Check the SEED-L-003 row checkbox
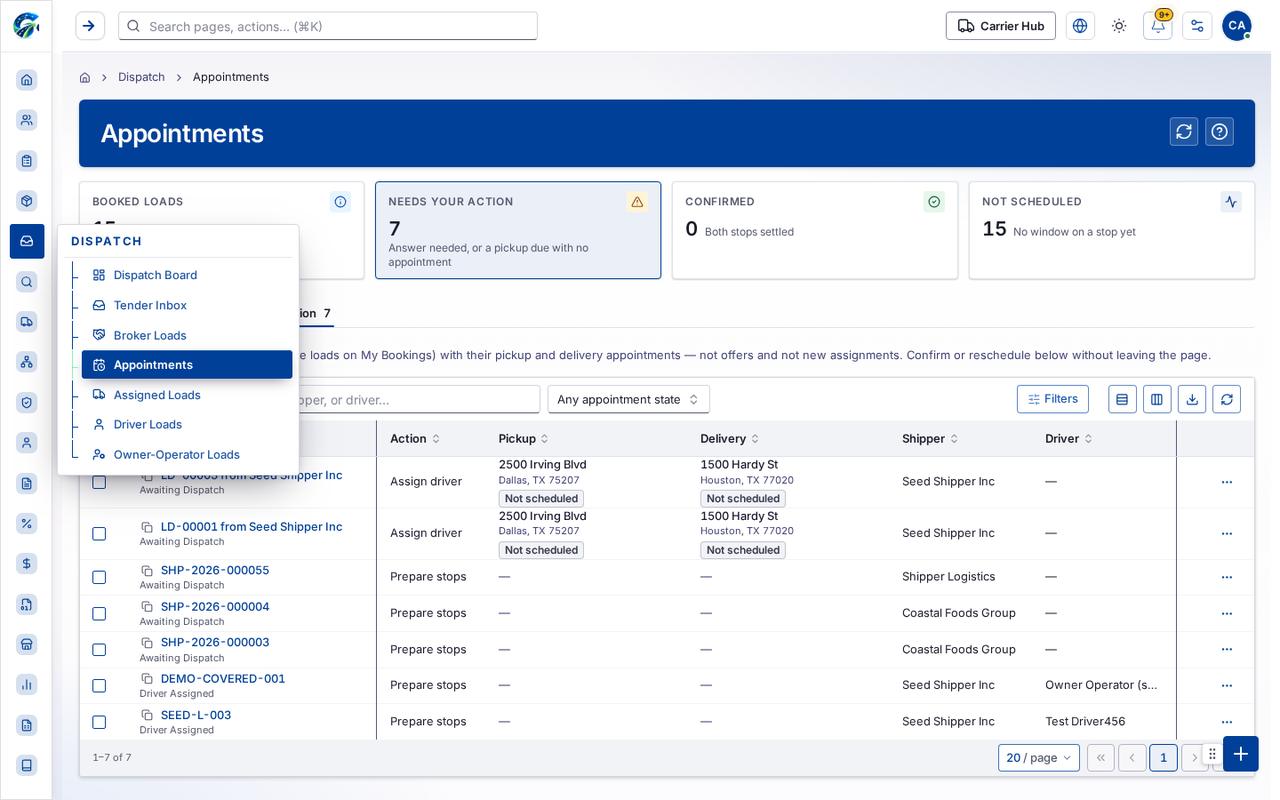Image resolution: width=1280 pixels, height=800 pixels. point(99,722)
